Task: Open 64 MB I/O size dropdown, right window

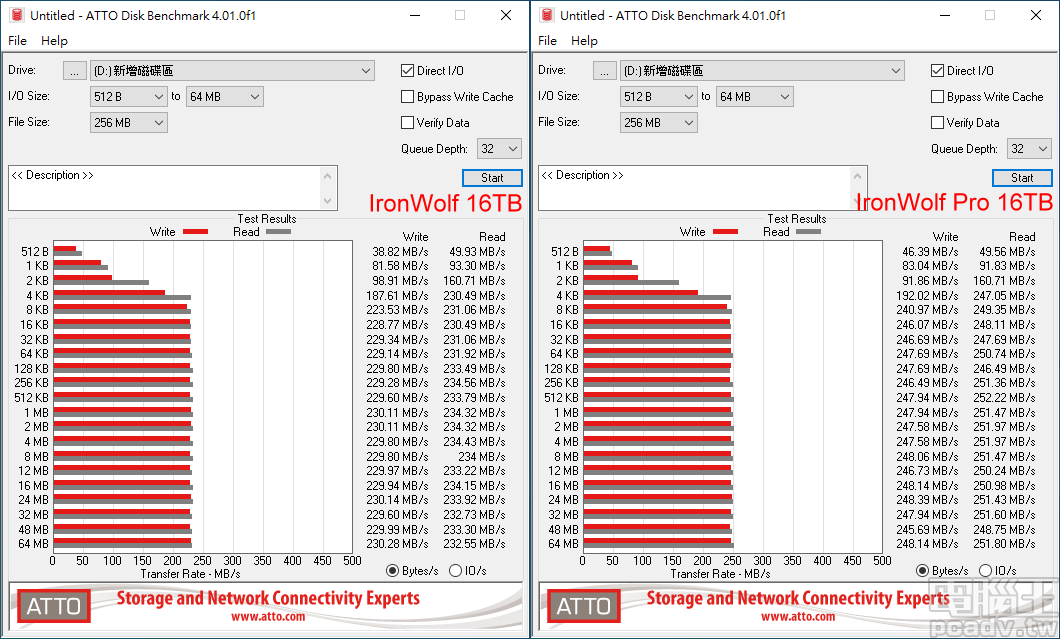Action: click(x=754, y=97)
